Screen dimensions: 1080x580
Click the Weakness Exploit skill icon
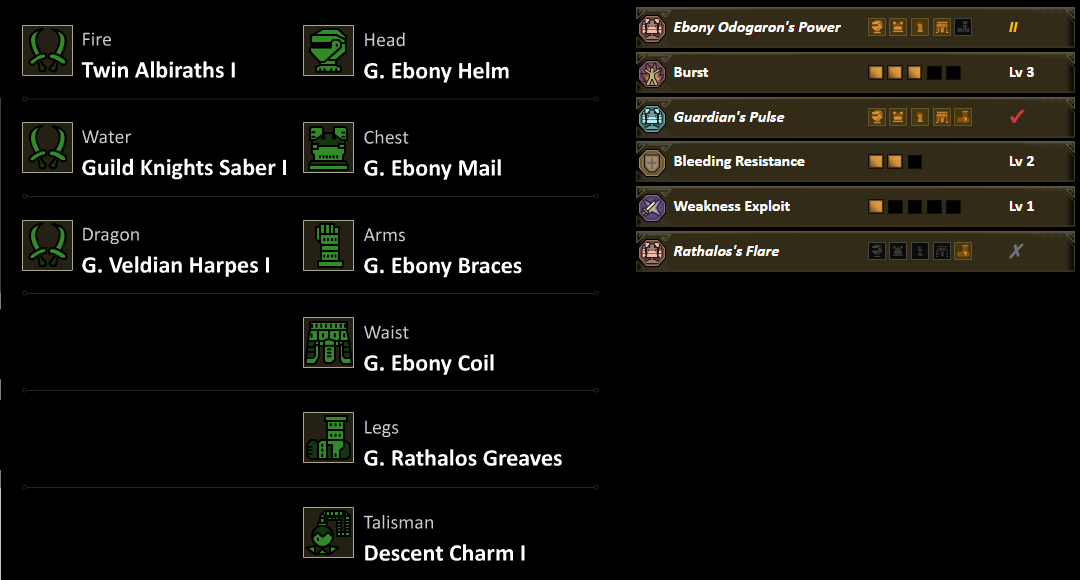pos(652,207)
